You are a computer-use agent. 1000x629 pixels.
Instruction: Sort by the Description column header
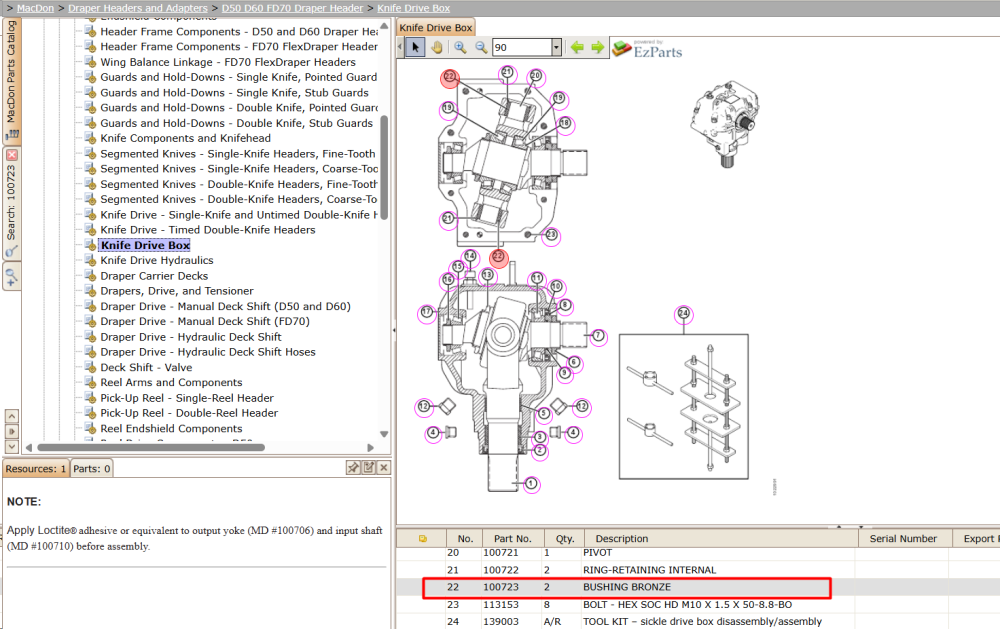(721, 538)
